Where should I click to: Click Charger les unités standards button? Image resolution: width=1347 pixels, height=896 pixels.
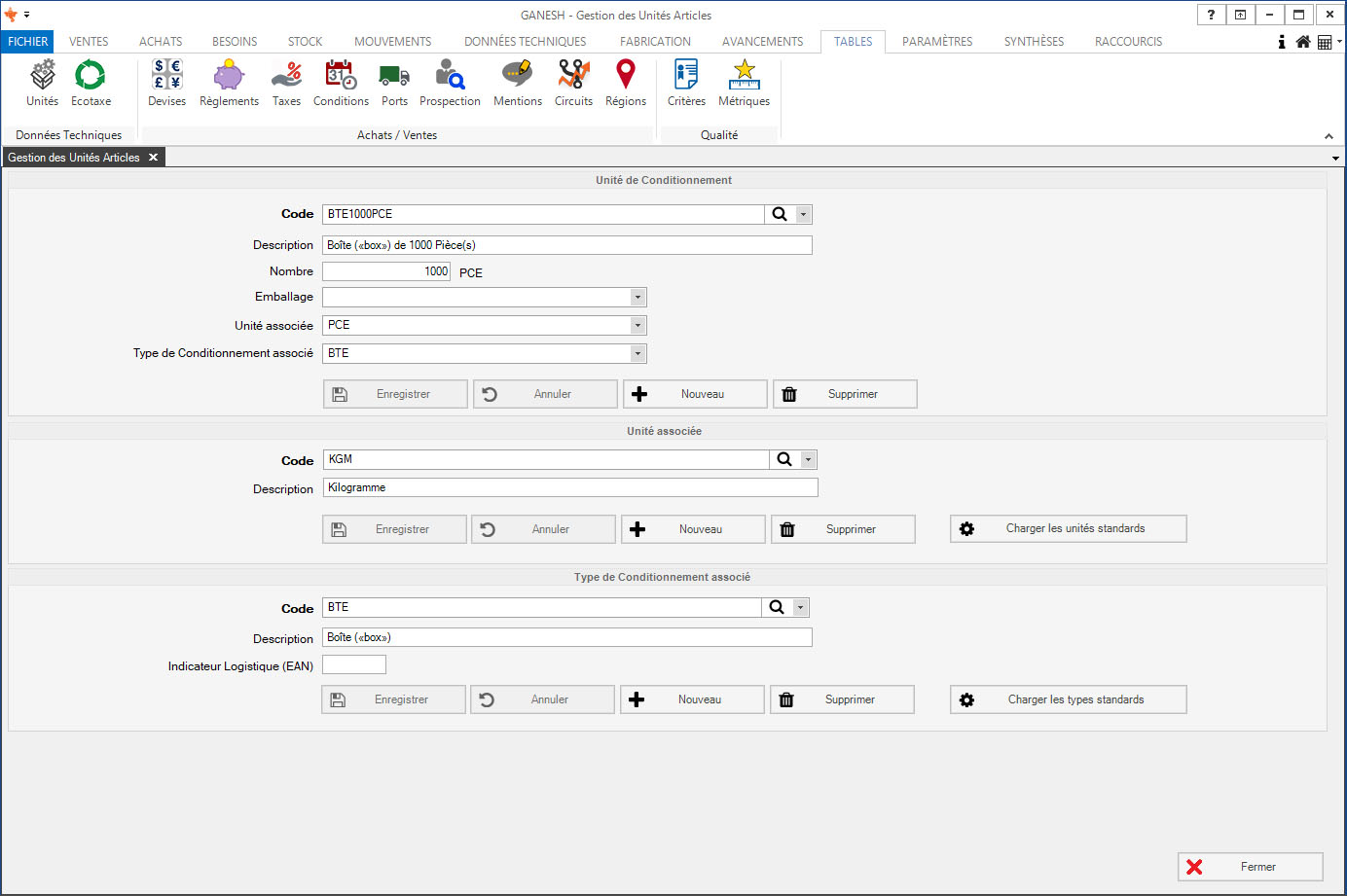[x=1068, y=529]
